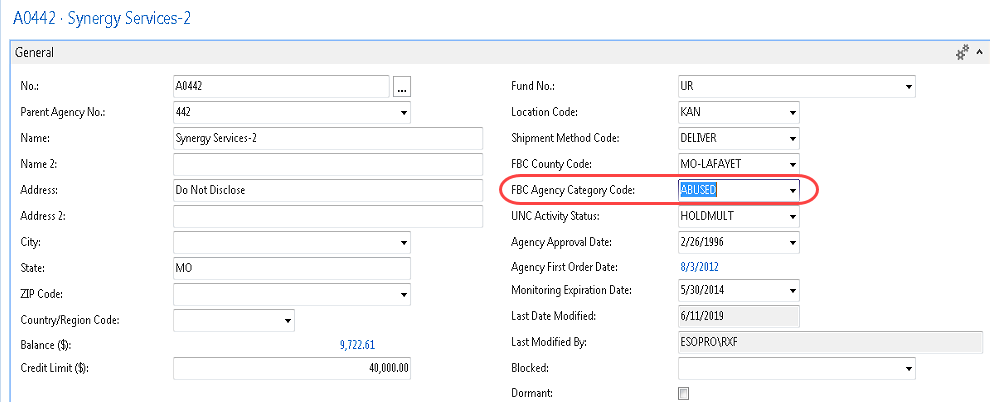
Task: Open the Agency Approval Date picker
Action: [x=792, y=242]
